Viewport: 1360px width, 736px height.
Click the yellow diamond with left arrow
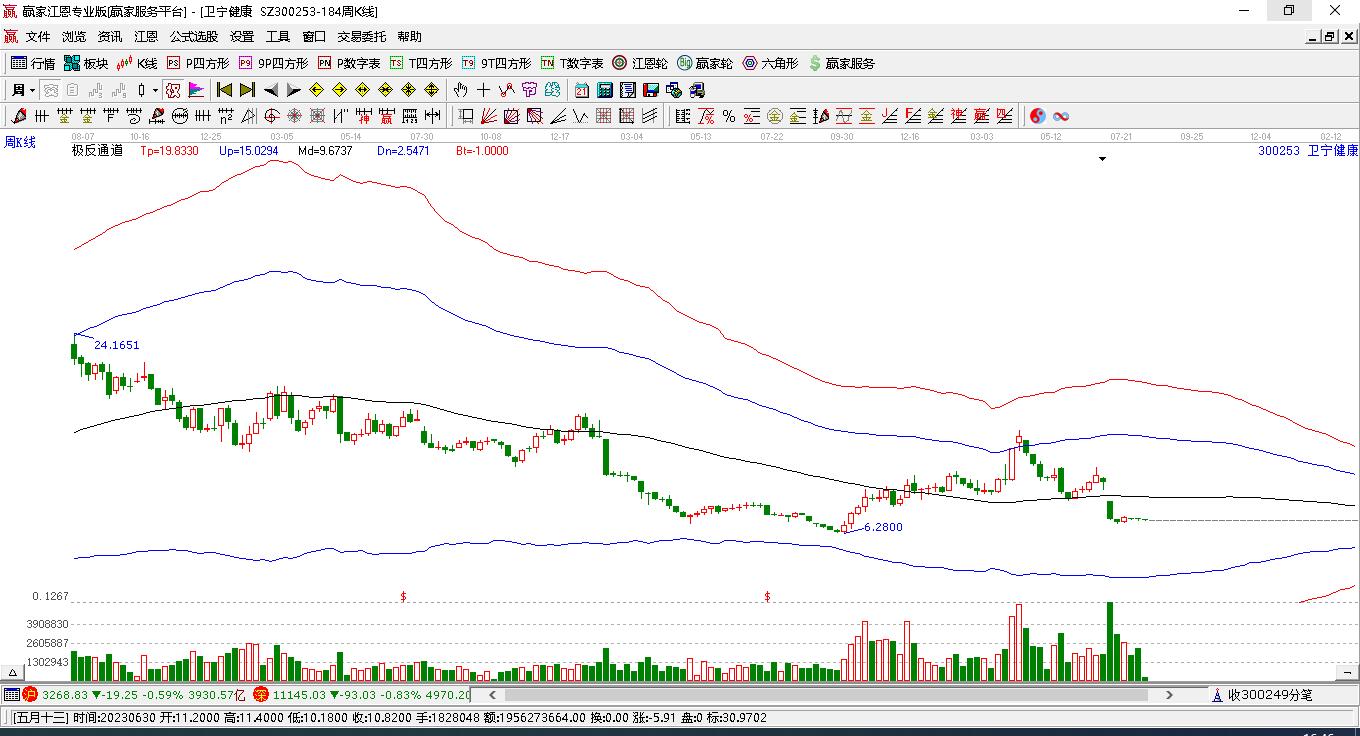[x=317, y=90]
